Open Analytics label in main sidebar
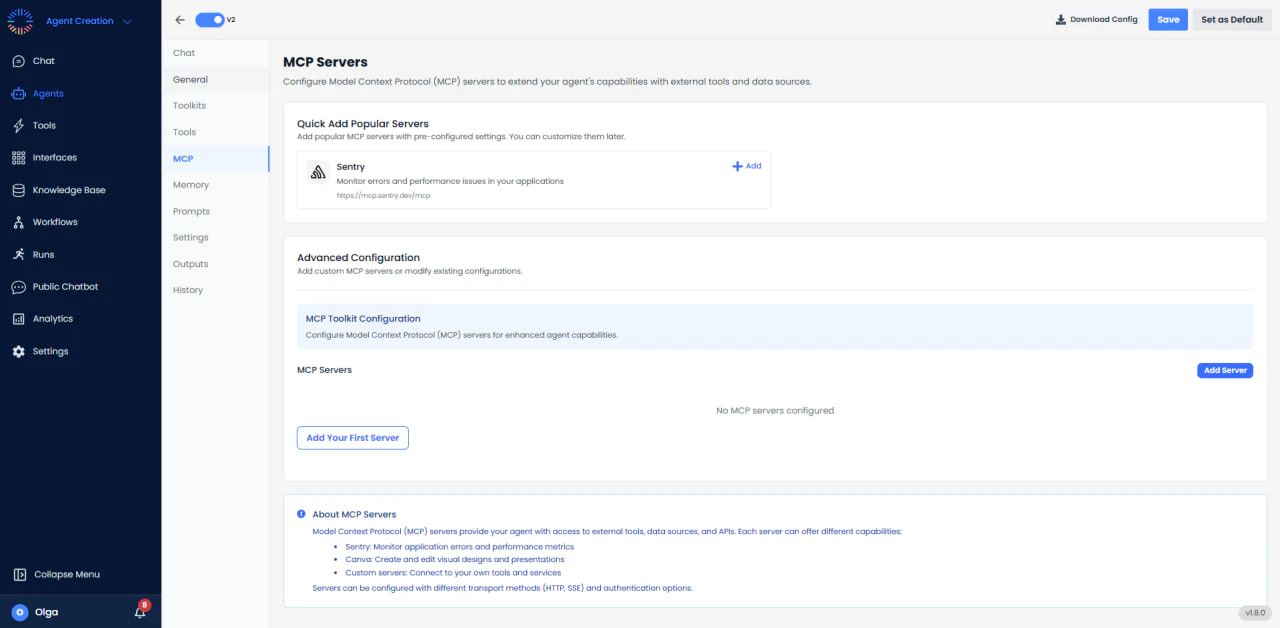 pos(53,319)
